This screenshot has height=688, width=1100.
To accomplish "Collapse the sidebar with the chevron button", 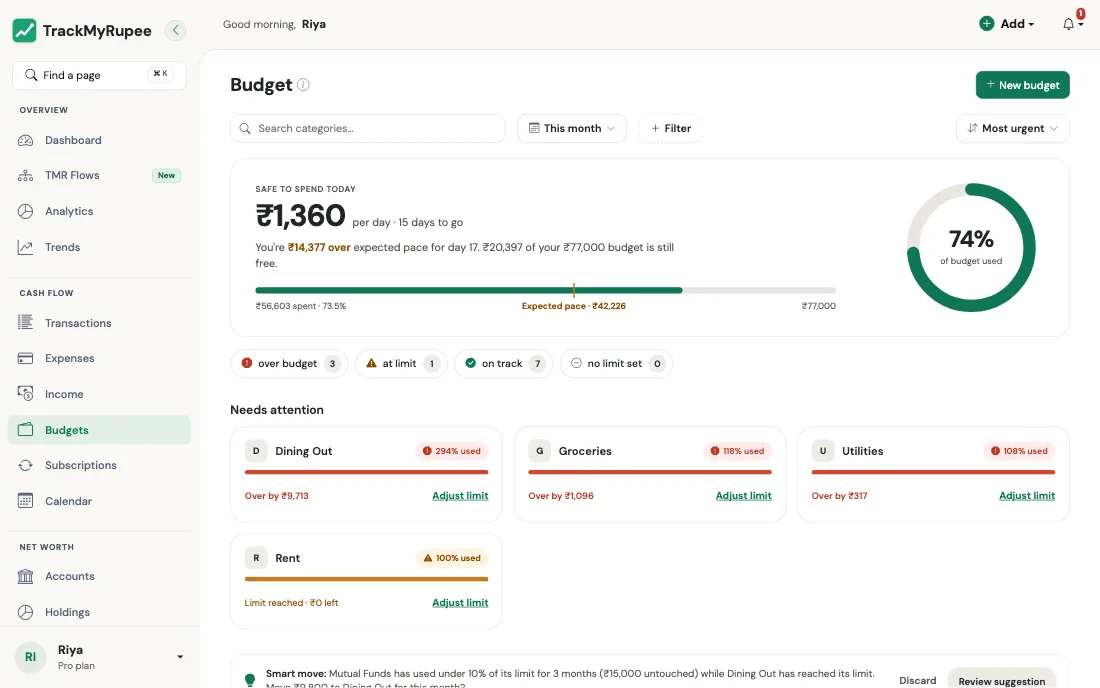I will (175, 30).
